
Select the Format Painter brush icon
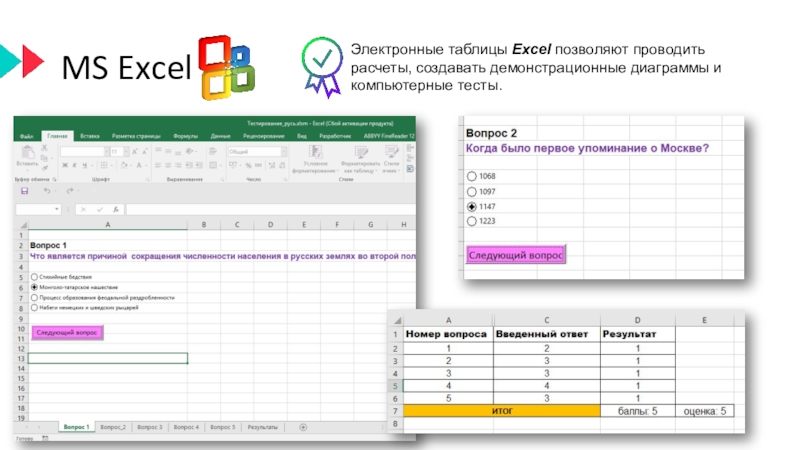(x=45, y=168)
